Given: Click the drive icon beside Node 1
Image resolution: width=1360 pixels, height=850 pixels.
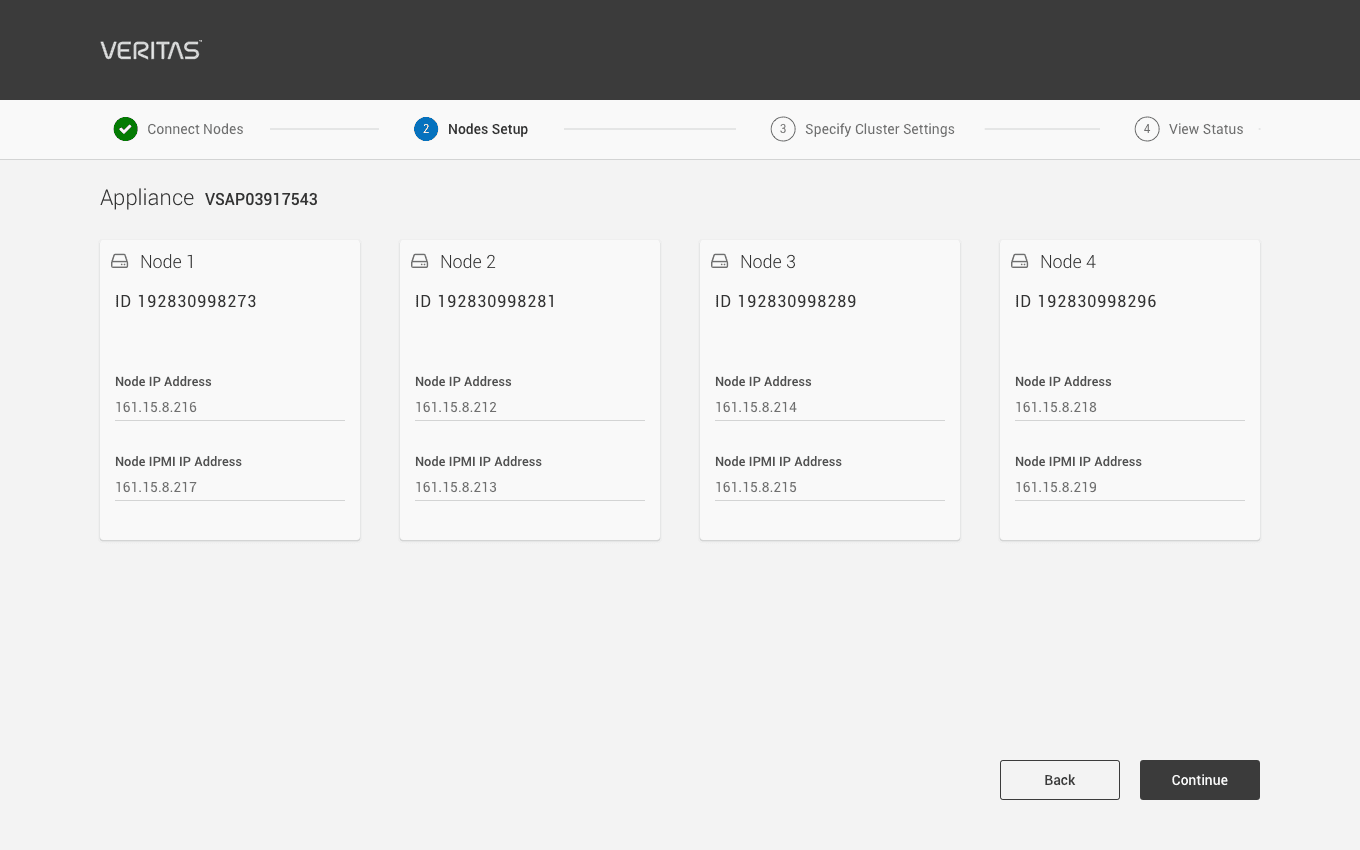Looking at the screenshot, I should [x=120, y=261].
